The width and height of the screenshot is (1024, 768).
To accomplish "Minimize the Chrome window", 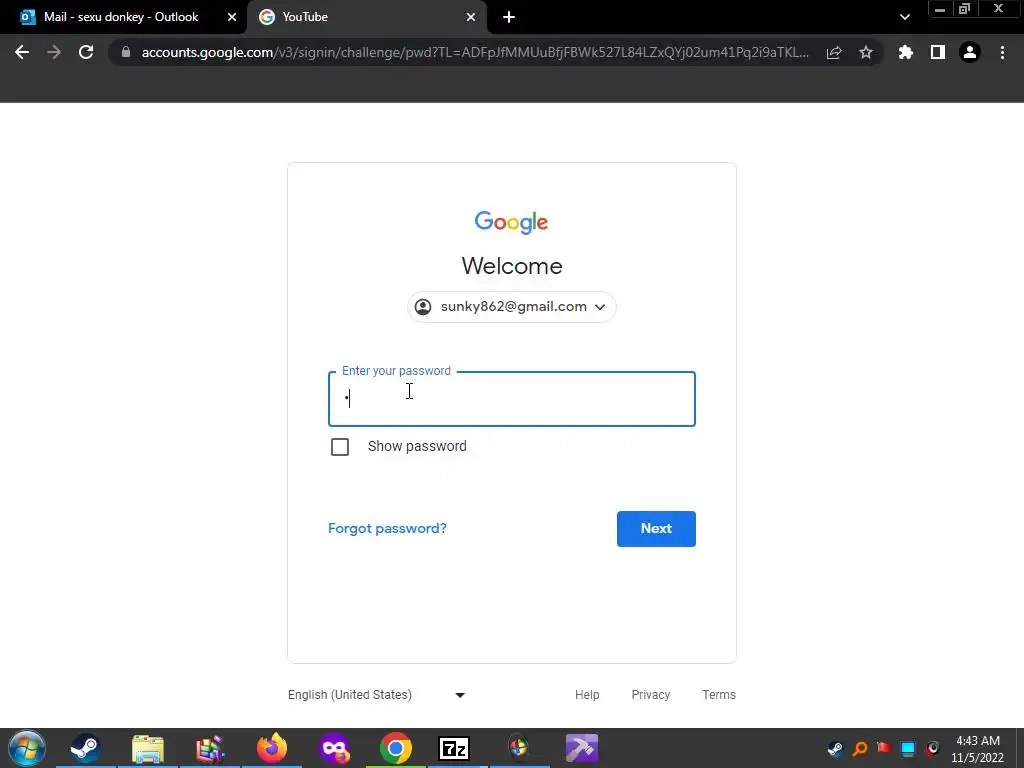I will click(x=940, y=8).
